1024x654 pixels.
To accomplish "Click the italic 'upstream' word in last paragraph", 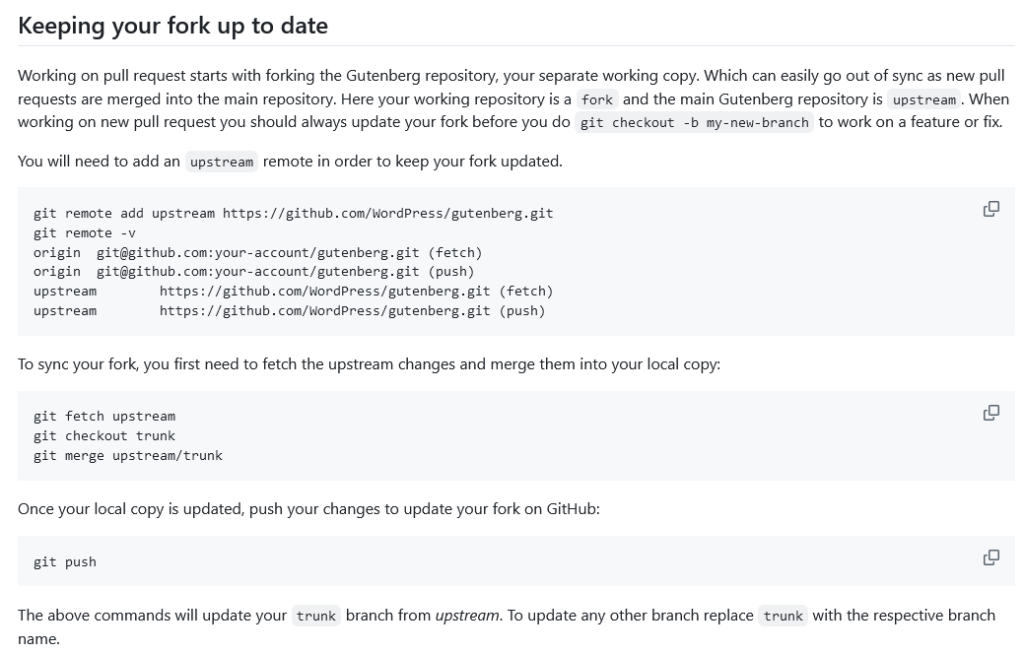I will (x=464, y=616).
